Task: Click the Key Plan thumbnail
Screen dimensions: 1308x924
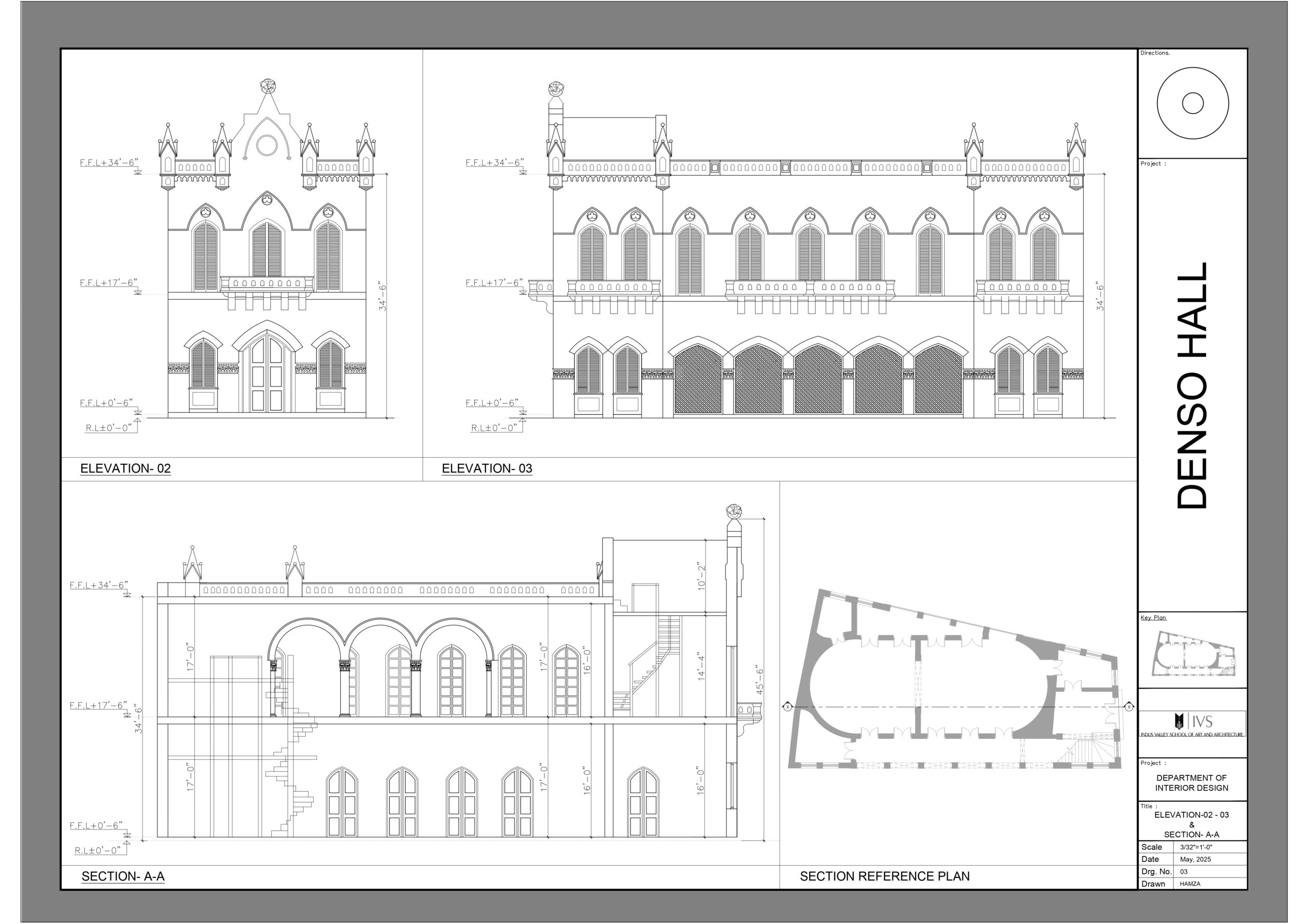Action: click(x=1192, y=654)
